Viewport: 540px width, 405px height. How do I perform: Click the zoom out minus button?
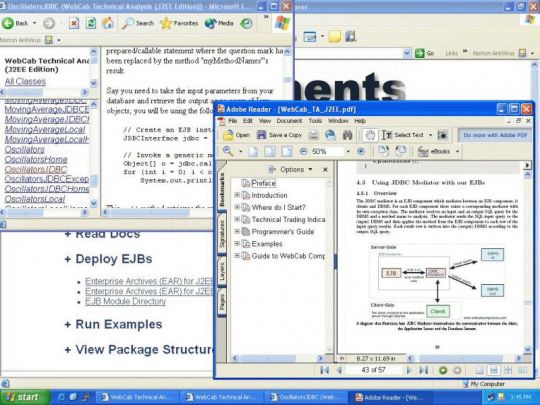pyautogui.click(x=303, y=152)
